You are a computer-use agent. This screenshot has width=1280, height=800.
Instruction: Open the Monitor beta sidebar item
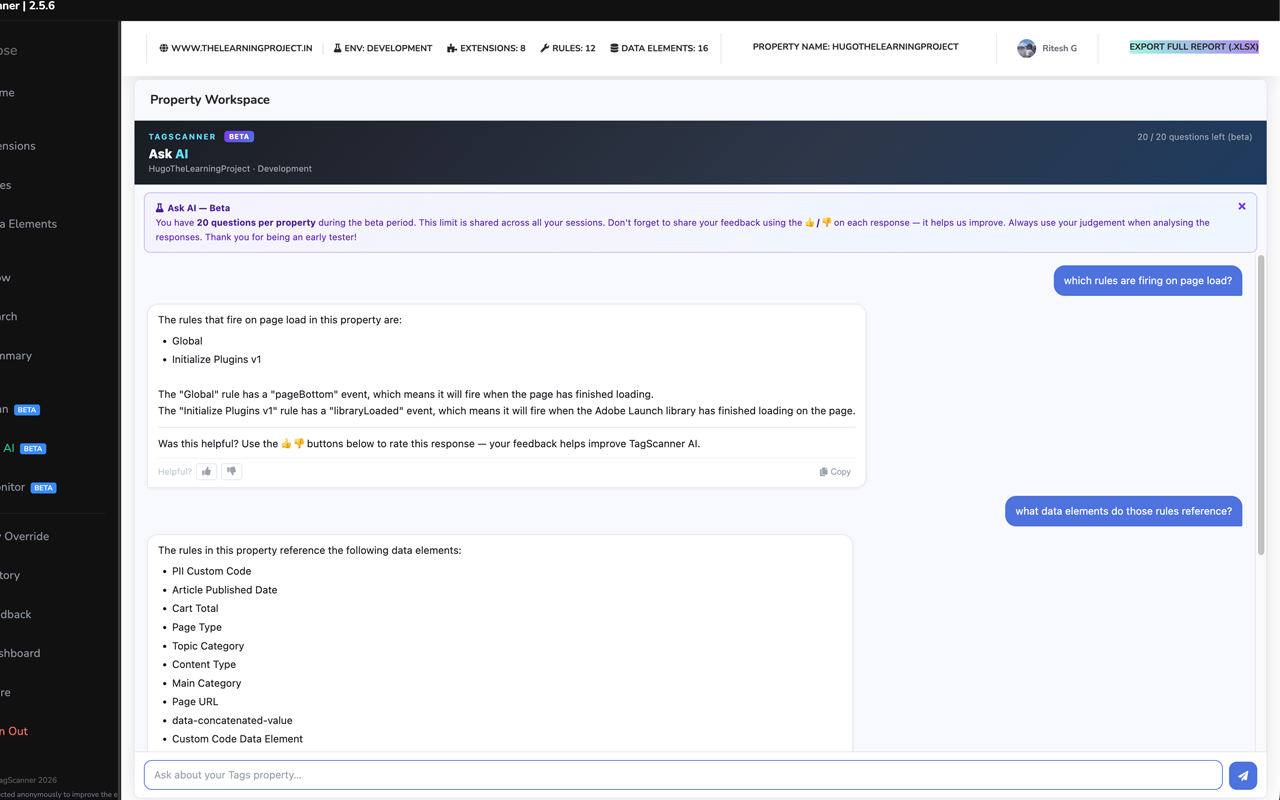coord(28,487)
